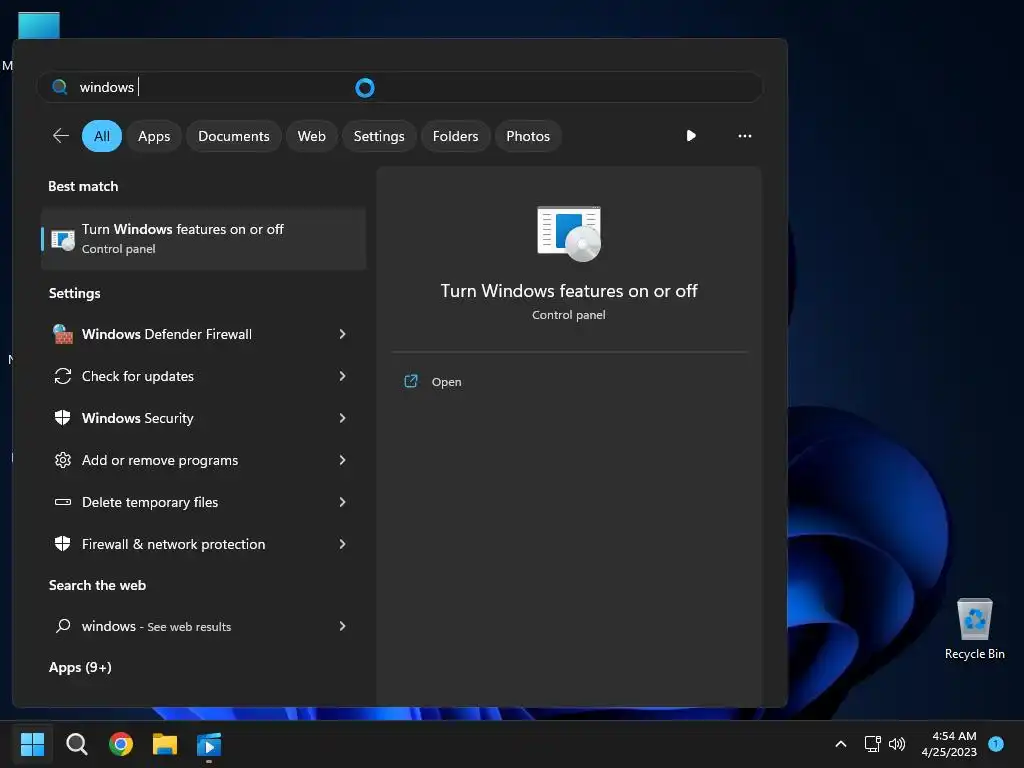Select Firewall & network protection result

pyautogui.click(x=203, y=544)
